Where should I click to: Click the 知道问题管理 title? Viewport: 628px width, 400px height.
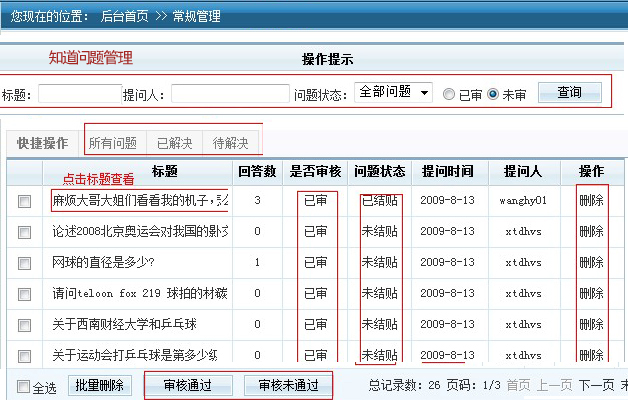coord(91,58)
